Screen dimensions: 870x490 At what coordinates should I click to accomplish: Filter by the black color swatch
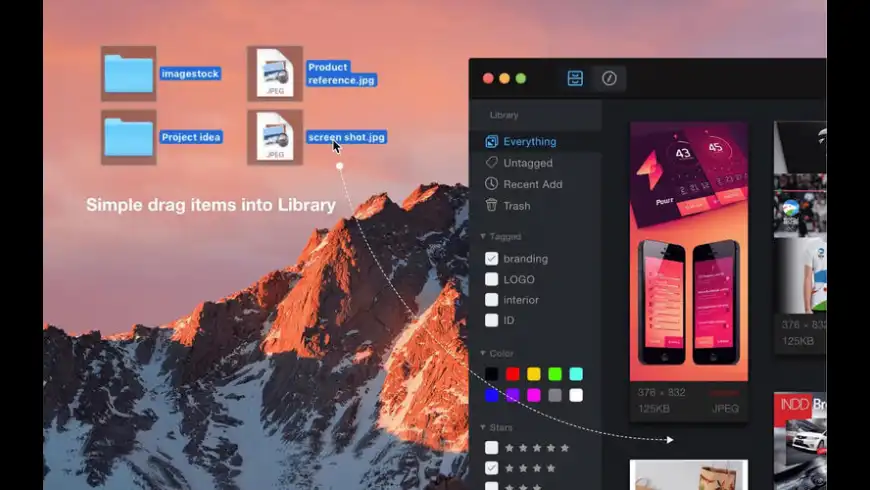(x=492, y=374)
